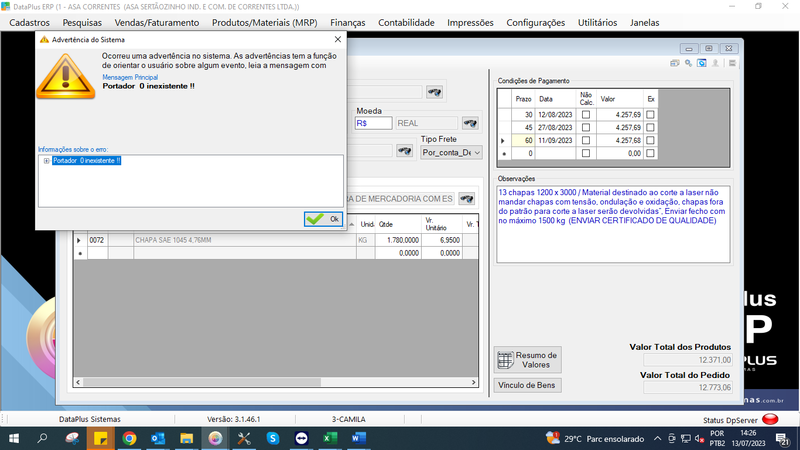Open the Produtos/Materiais (MRP) menu
This screenshot has height=450, width=800.
[x=264, y=22]
